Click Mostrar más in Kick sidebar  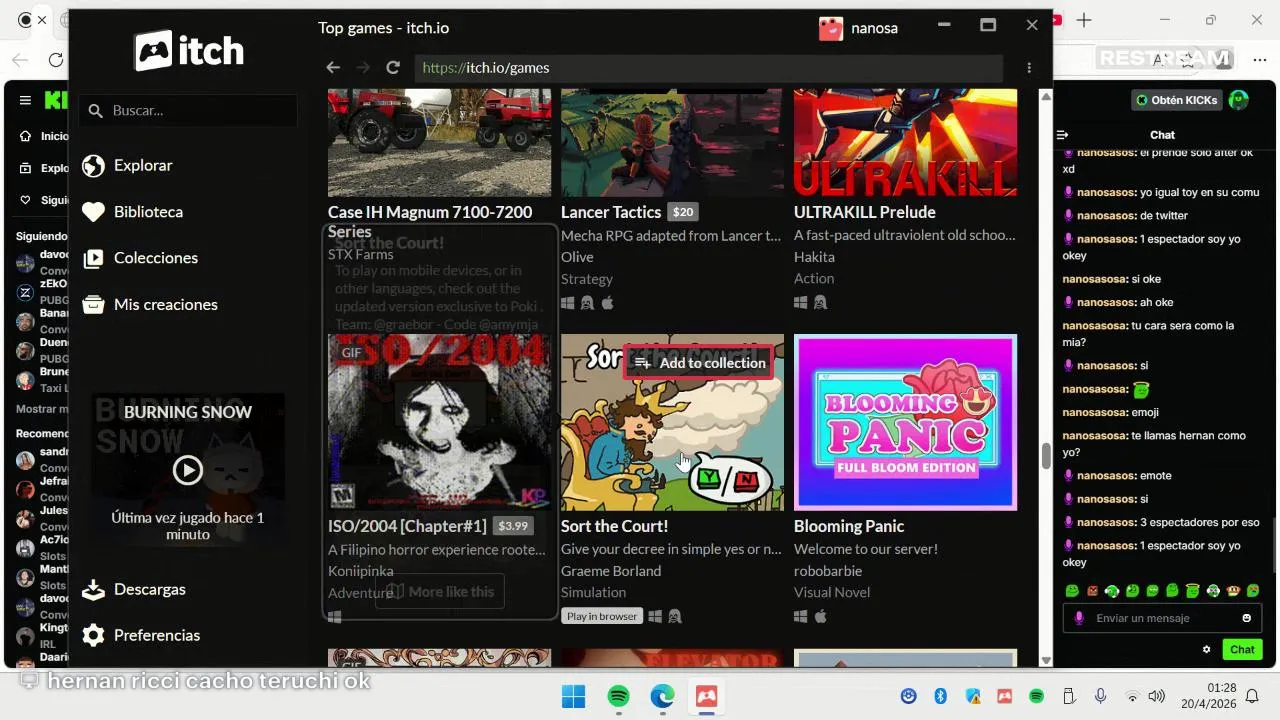[42, 409]
